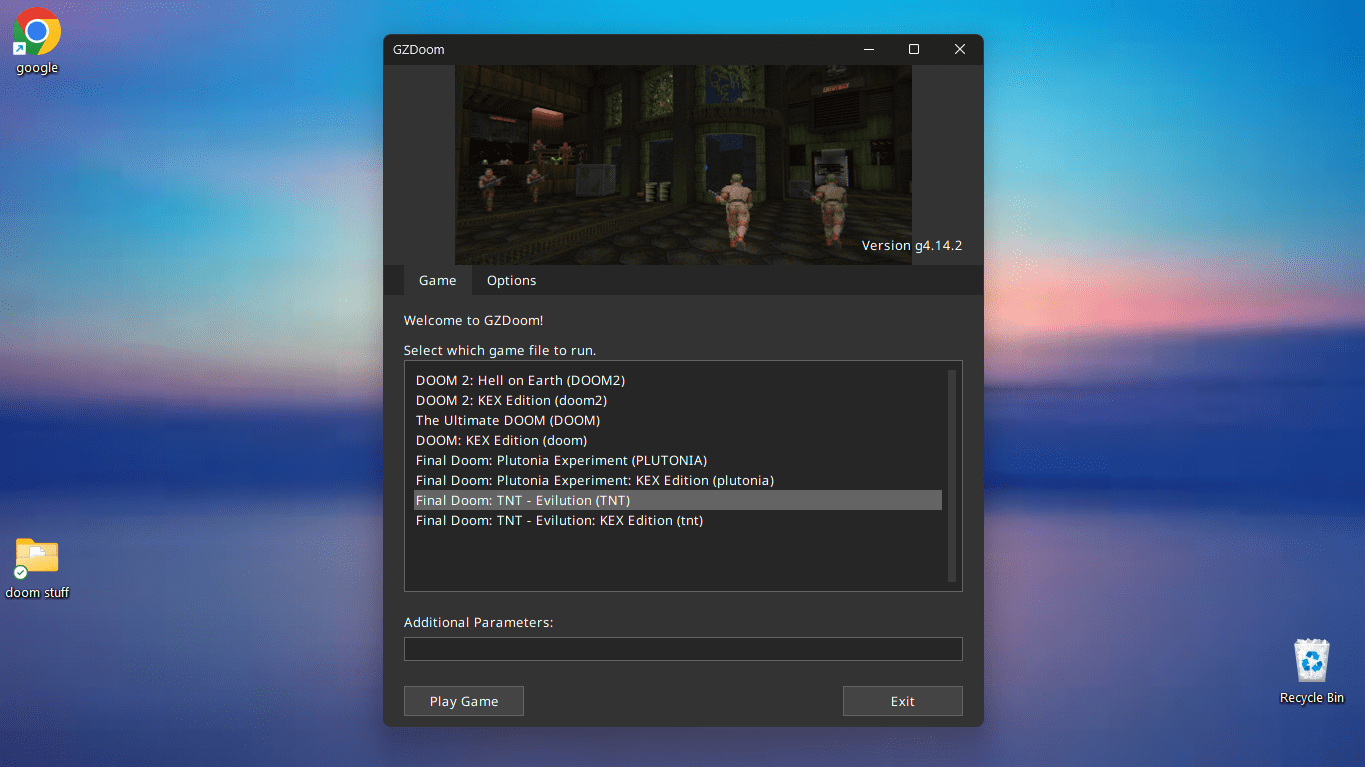Open the google Chrome desktop shortcut

click(37, 40)
